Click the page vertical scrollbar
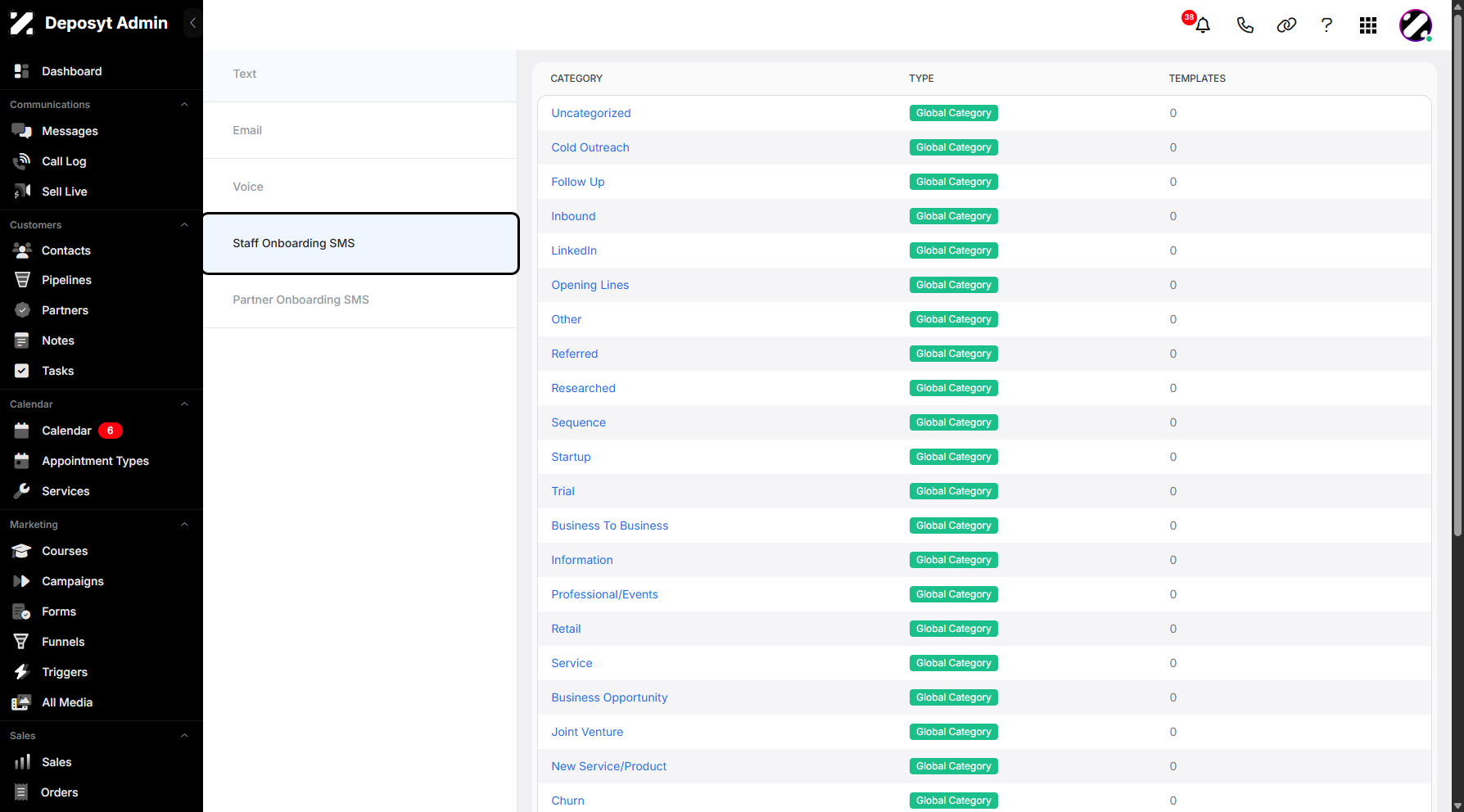 pyautogui.click(x=1457, y=274)
